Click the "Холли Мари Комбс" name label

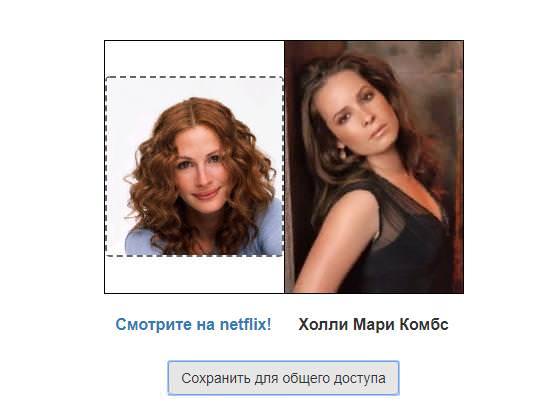pyautogui.click(x=373, y=324)
